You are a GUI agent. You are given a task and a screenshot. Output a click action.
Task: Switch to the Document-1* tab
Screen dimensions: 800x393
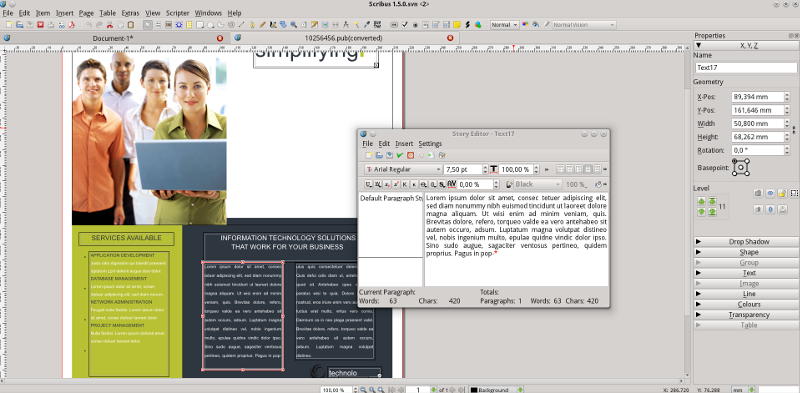113,38
